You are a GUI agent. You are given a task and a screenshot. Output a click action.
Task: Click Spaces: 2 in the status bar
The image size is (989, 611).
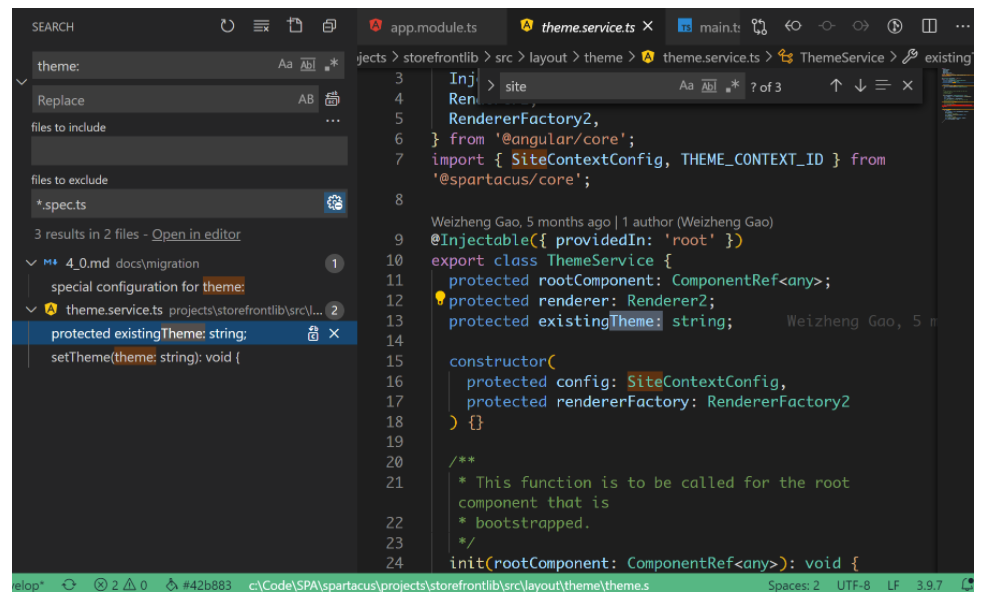[793, 586]
